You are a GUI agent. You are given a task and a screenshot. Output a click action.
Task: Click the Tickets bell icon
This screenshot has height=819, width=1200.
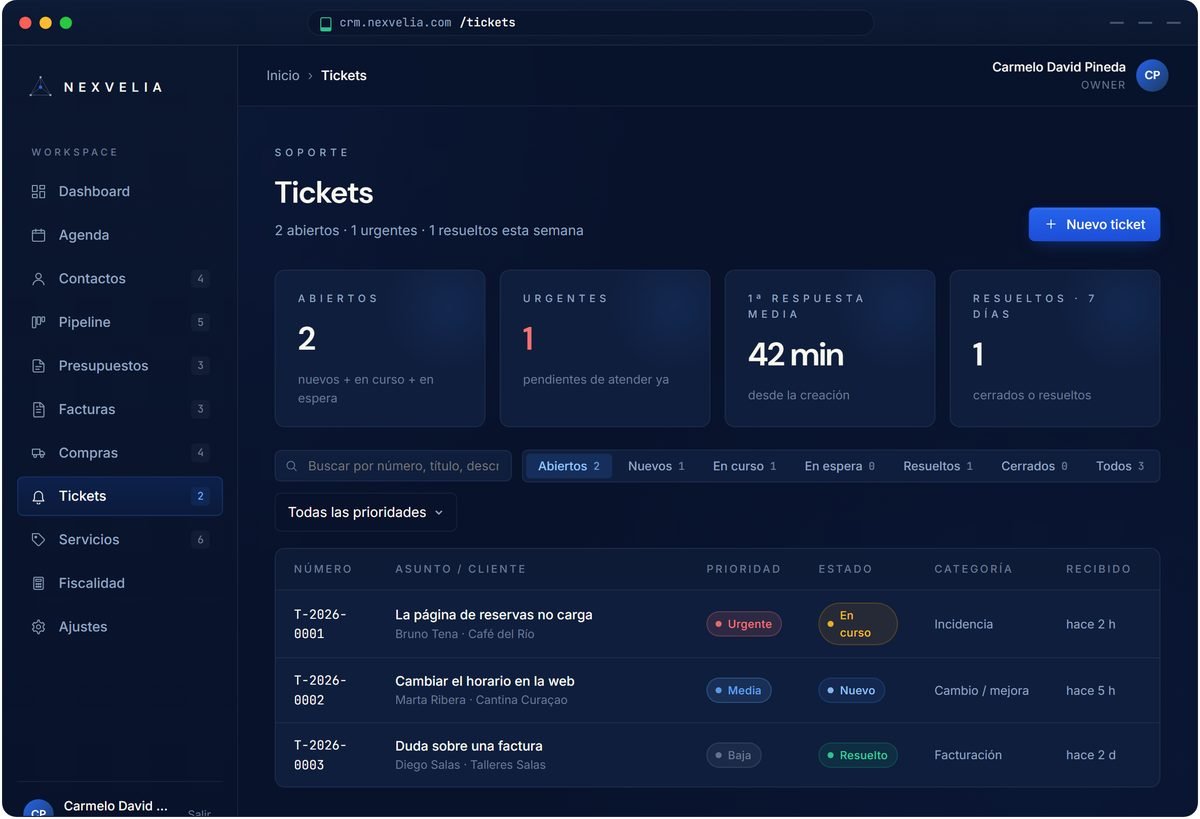(38, 496)
